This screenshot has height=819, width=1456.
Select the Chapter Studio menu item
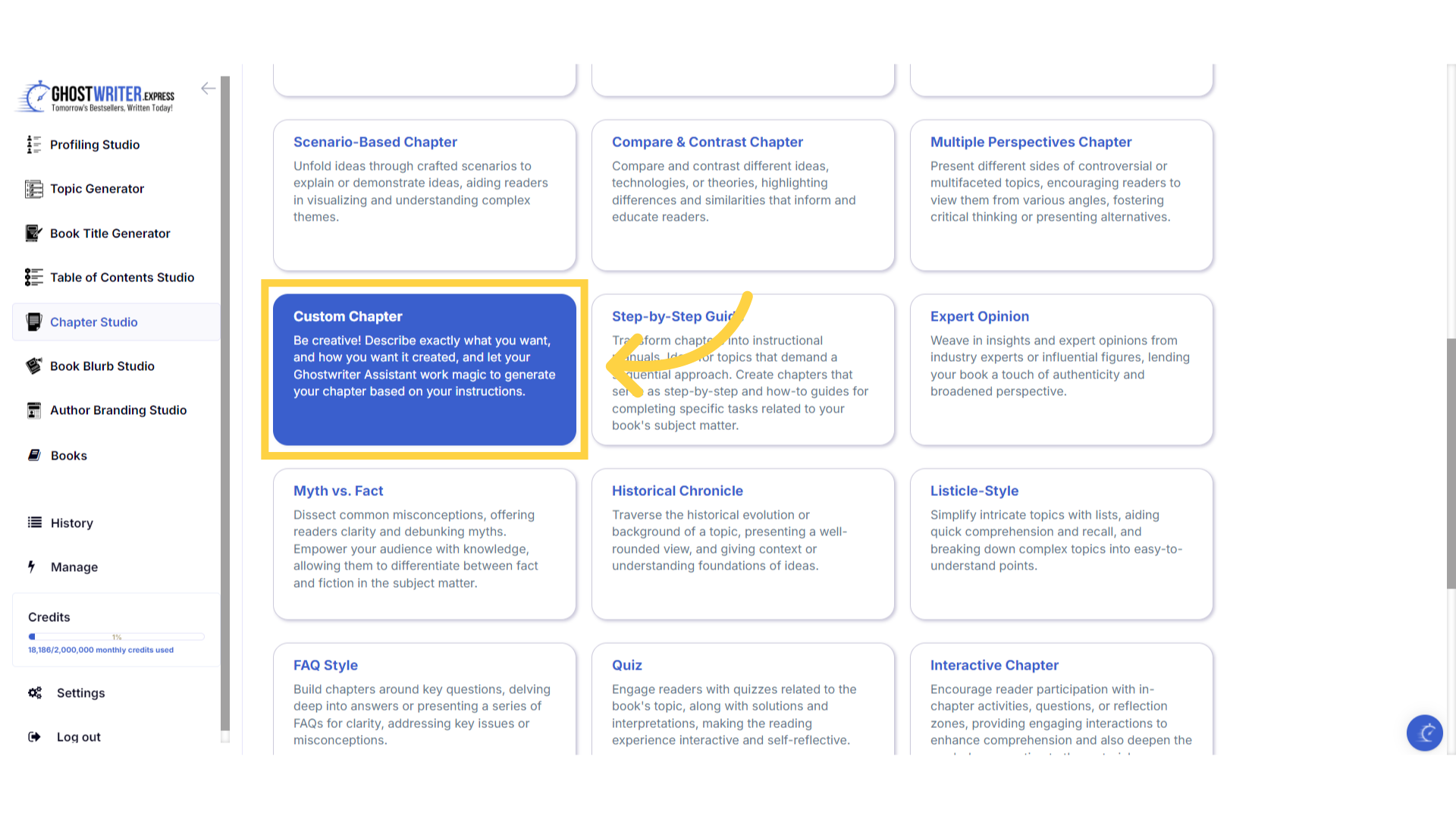click(93, 322)
